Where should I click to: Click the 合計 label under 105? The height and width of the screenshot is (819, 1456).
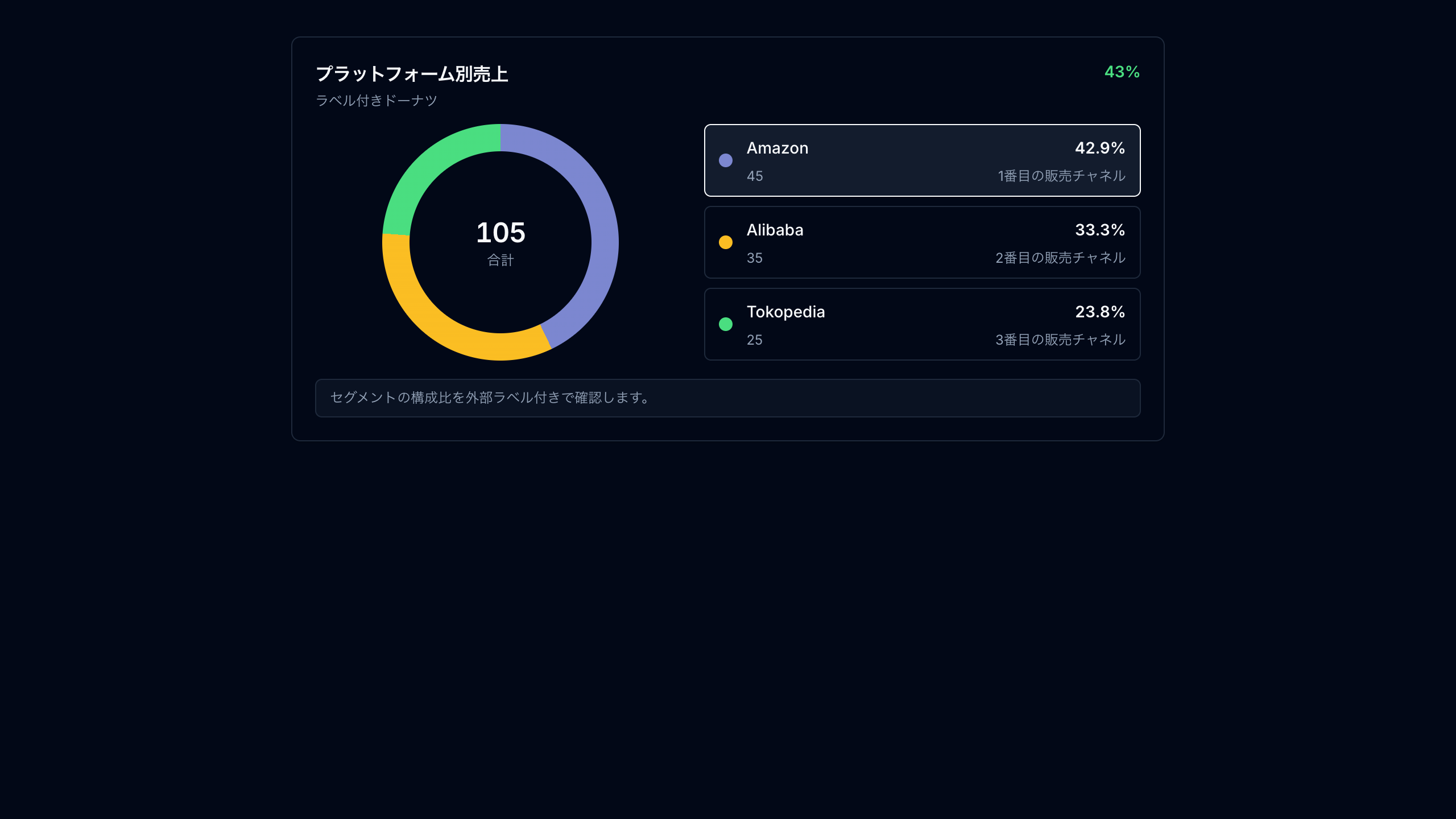500,260
